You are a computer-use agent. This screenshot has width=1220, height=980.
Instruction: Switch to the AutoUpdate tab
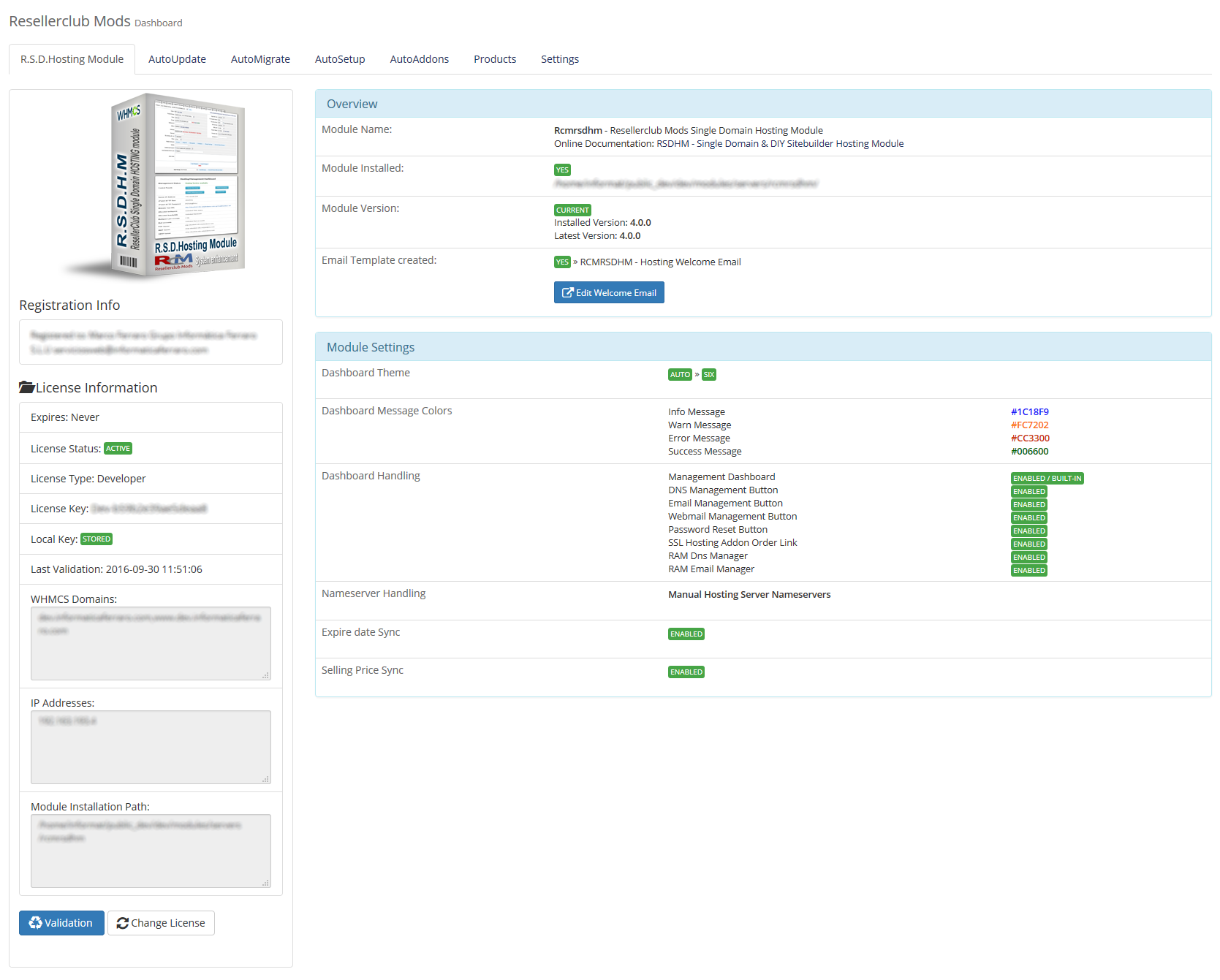177,59
